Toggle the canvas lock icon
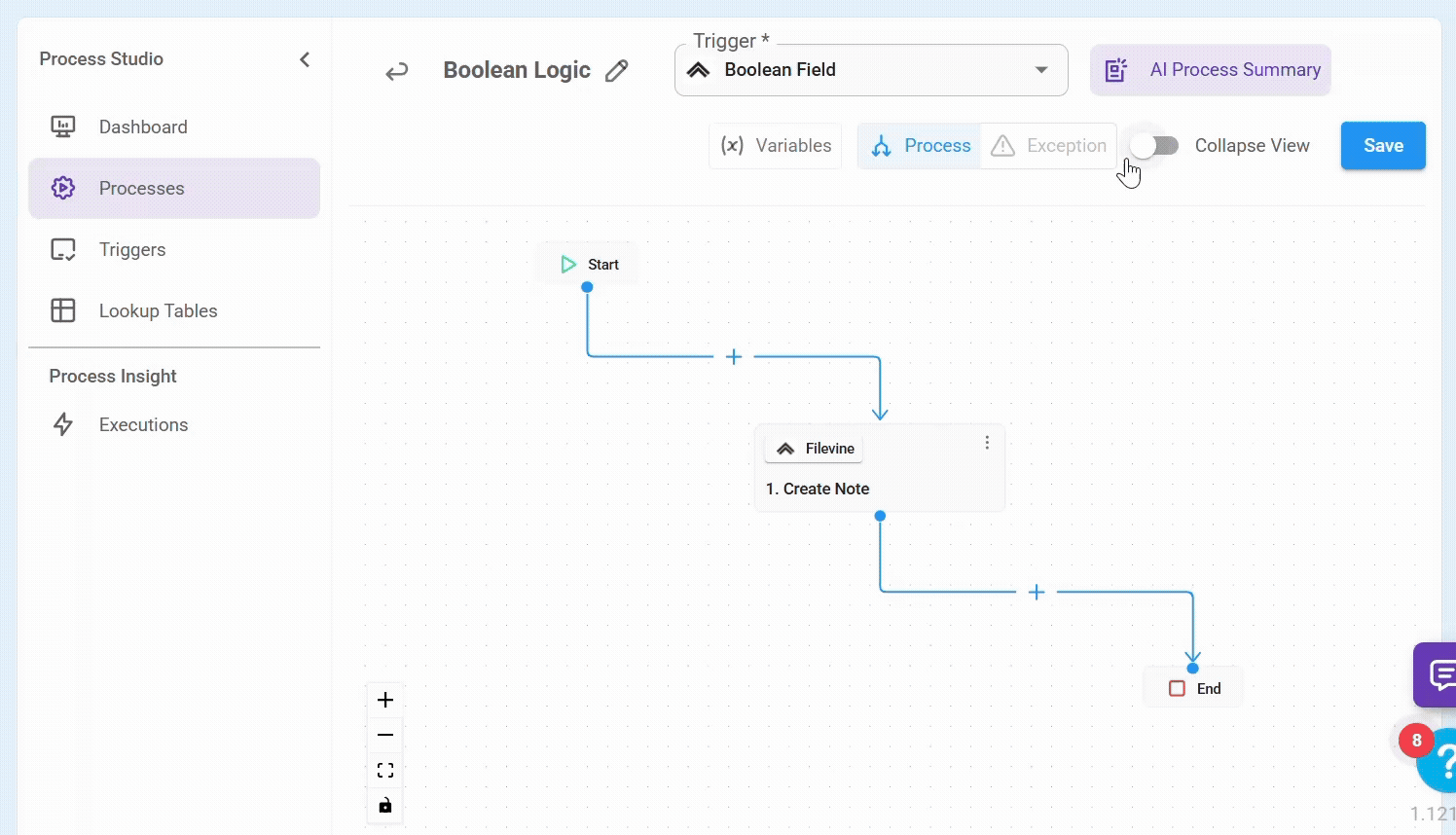Image resolution: width=1456 pixels, height=835 pixels. click(385, 805)
